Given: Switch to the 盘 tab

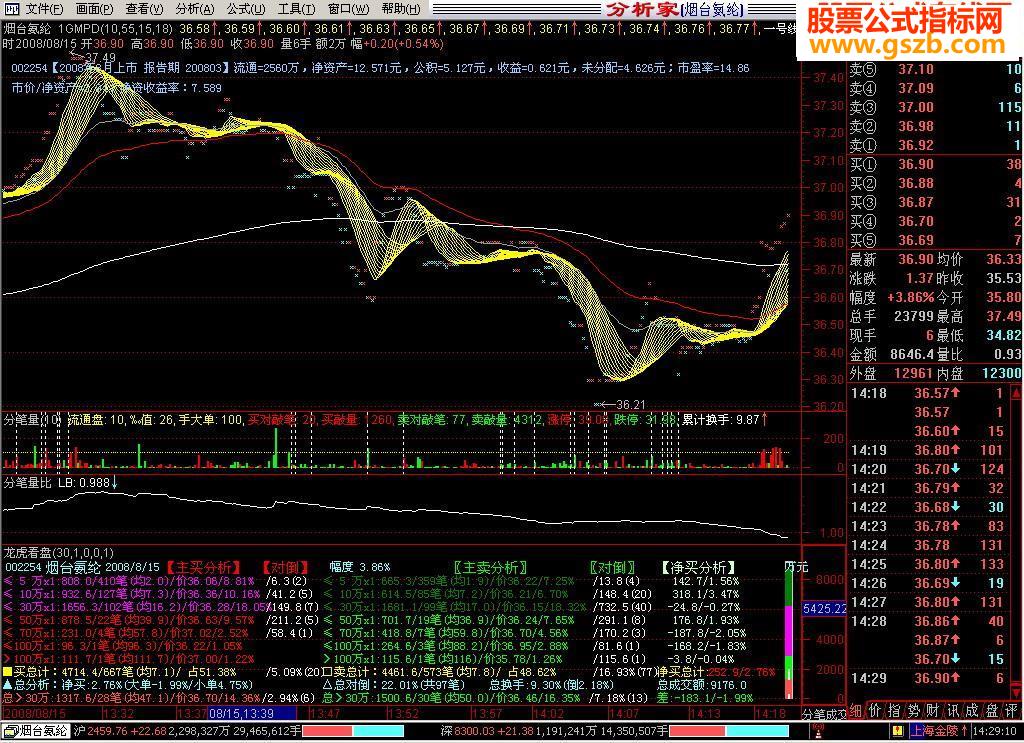Looking at the screenshot, I should [x=992, y=711].
